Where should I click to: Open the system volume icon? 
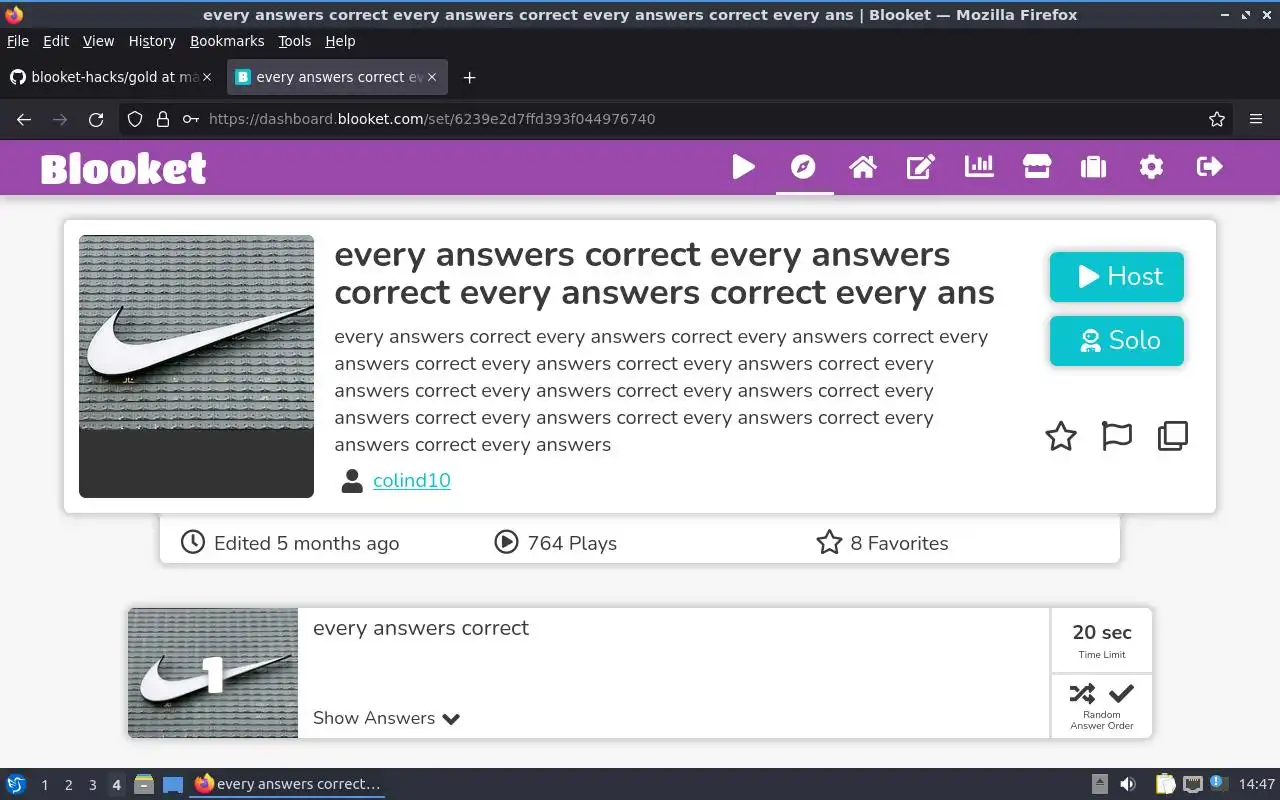pos(1127,785)
